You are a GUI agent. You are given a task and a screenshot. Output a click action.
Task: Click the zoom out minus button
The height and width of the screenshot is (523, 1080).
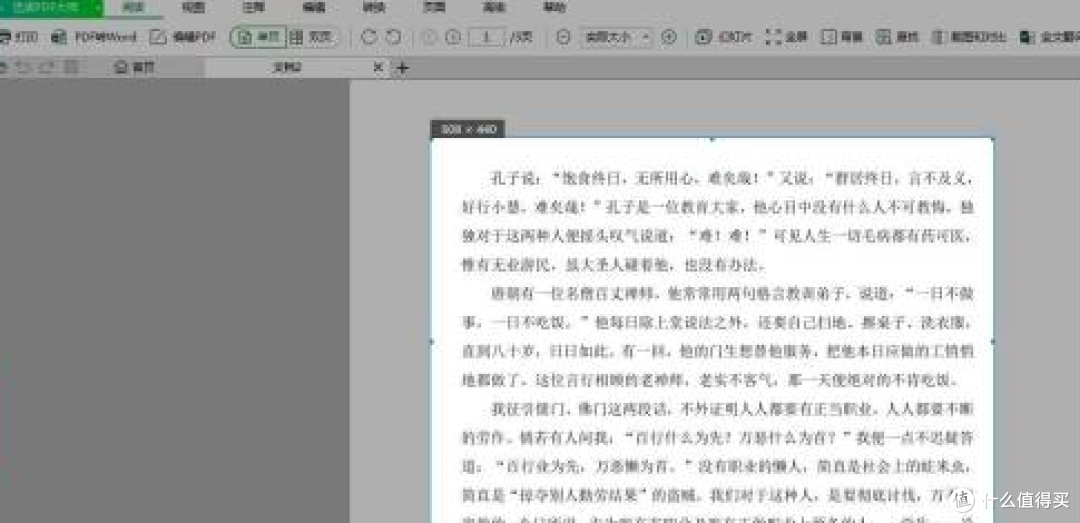pos(563,37)
